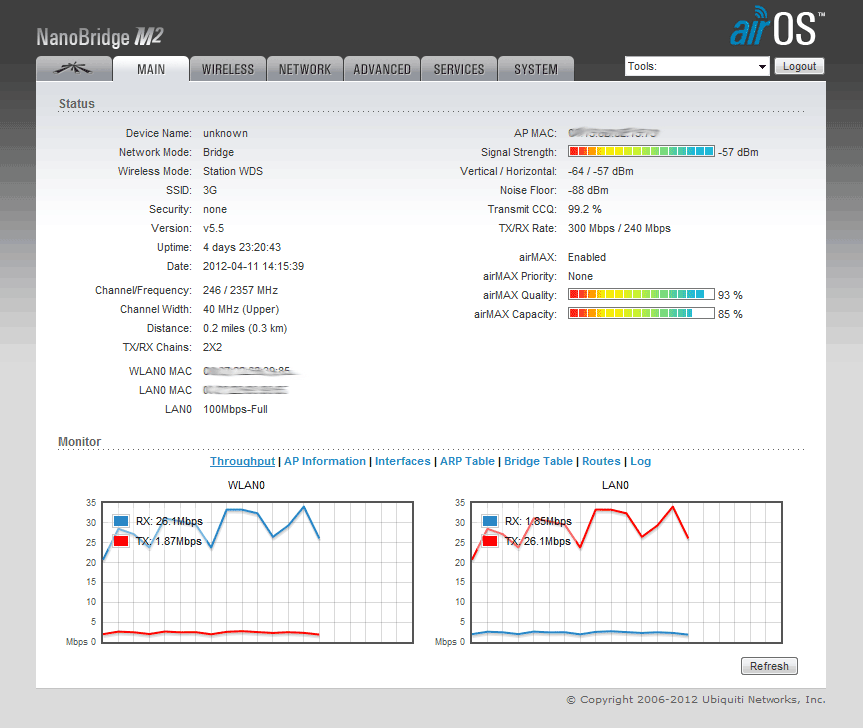
Task: Click the Version value 'v5.5'
Action: [214, 228]
